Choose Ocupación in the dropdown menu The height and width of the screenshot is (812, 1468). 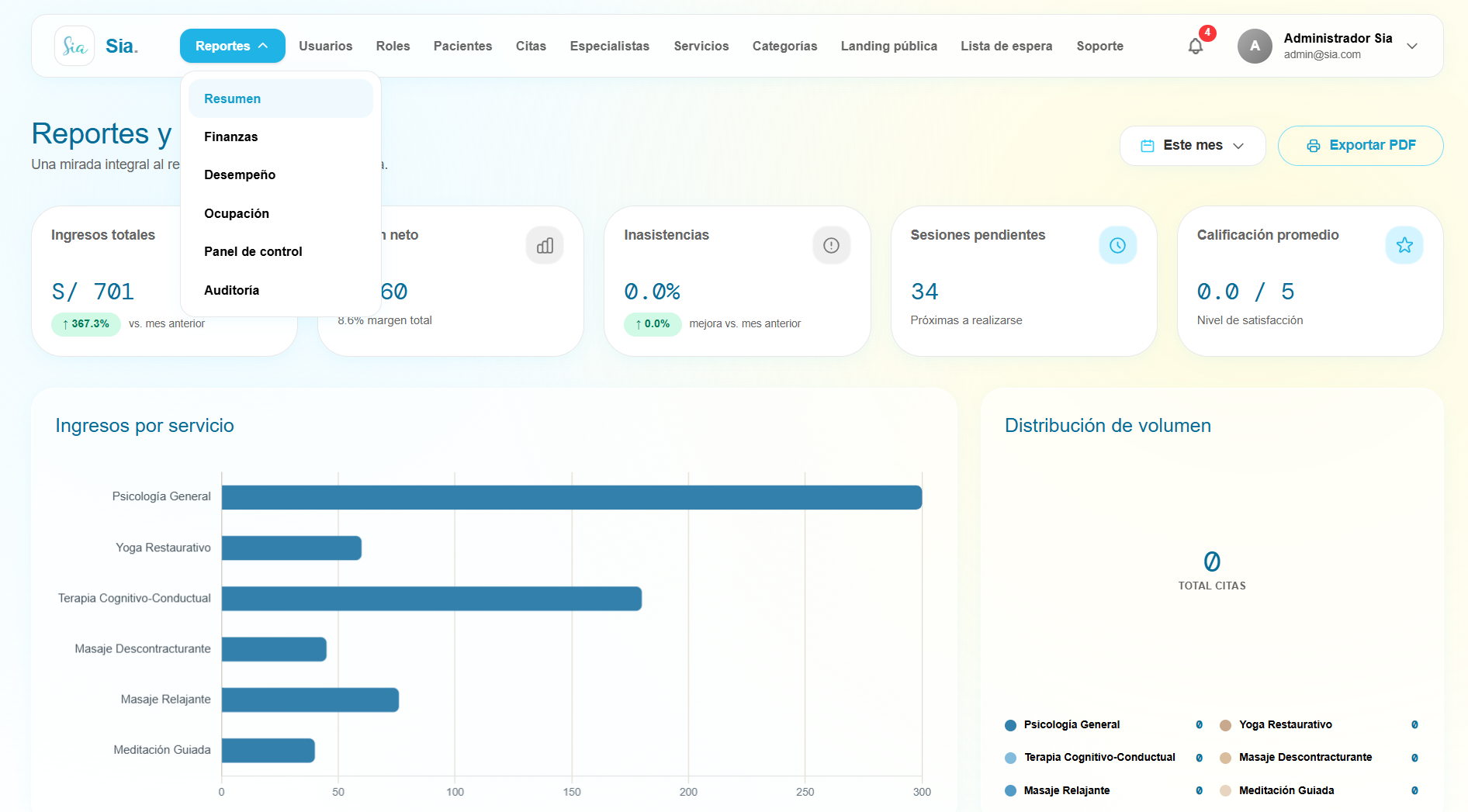pyautogui.click(x=281, y=213)
